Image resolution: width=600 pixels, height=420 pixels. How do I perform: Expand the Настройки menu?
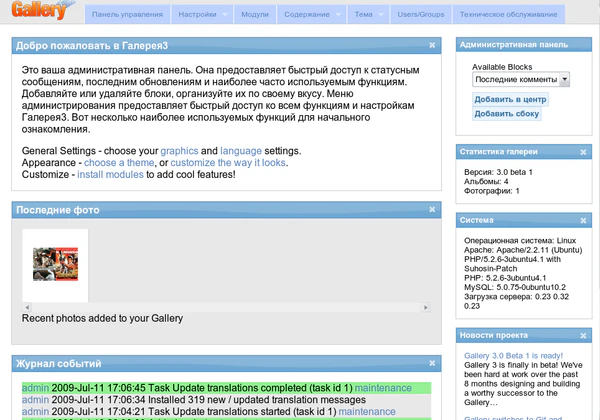point(202,17)
